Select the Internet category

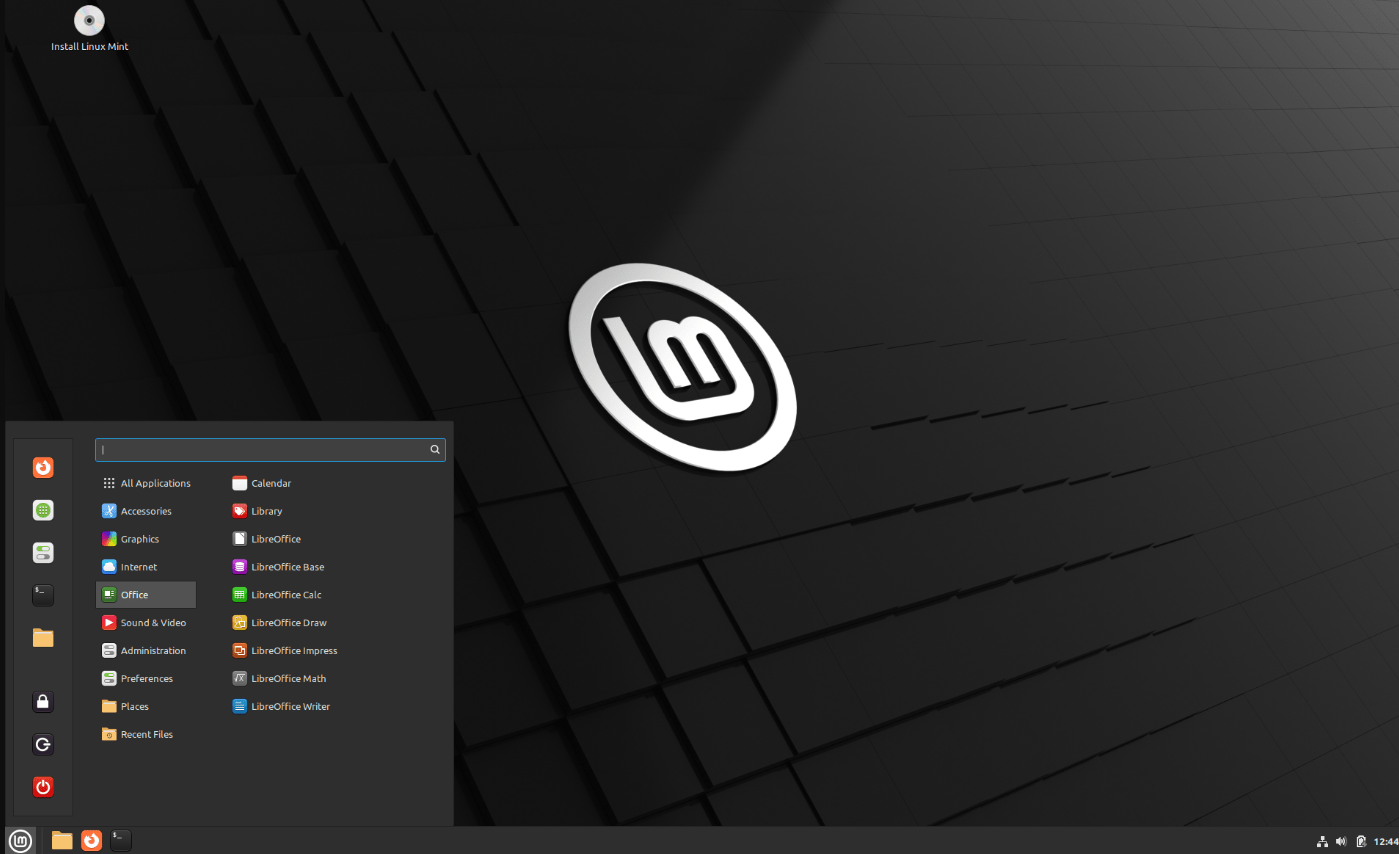coord(146,567)
